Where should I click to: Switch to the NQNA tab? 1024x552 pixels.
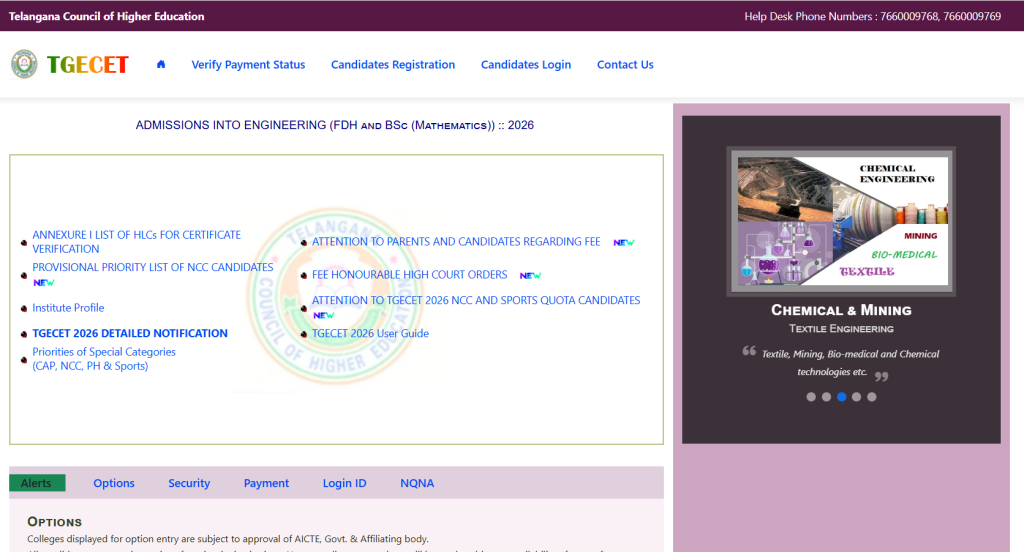click(x=417, y=483)
